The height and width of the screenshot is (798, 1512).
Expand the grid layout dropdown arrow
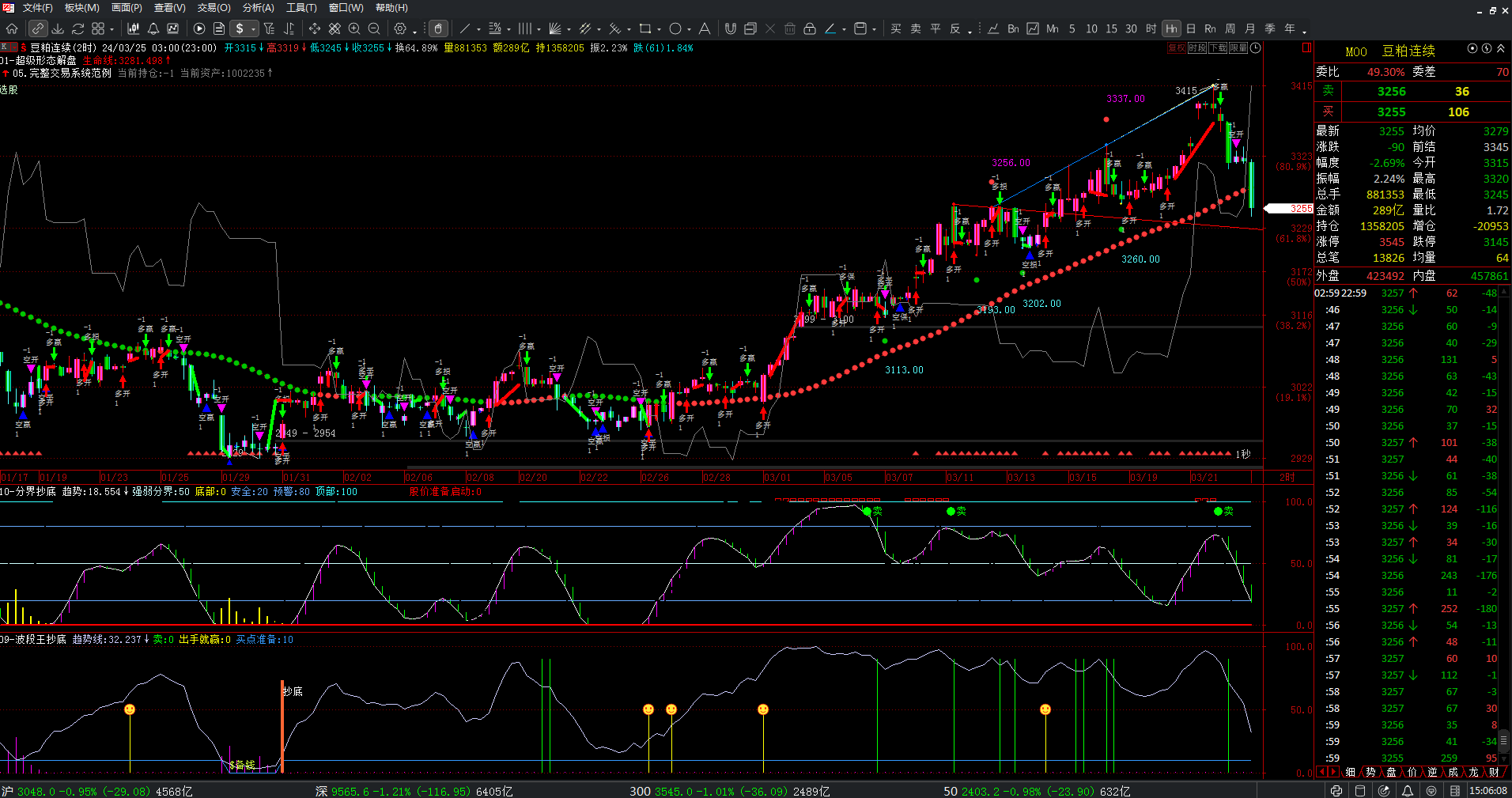[112, 29]
